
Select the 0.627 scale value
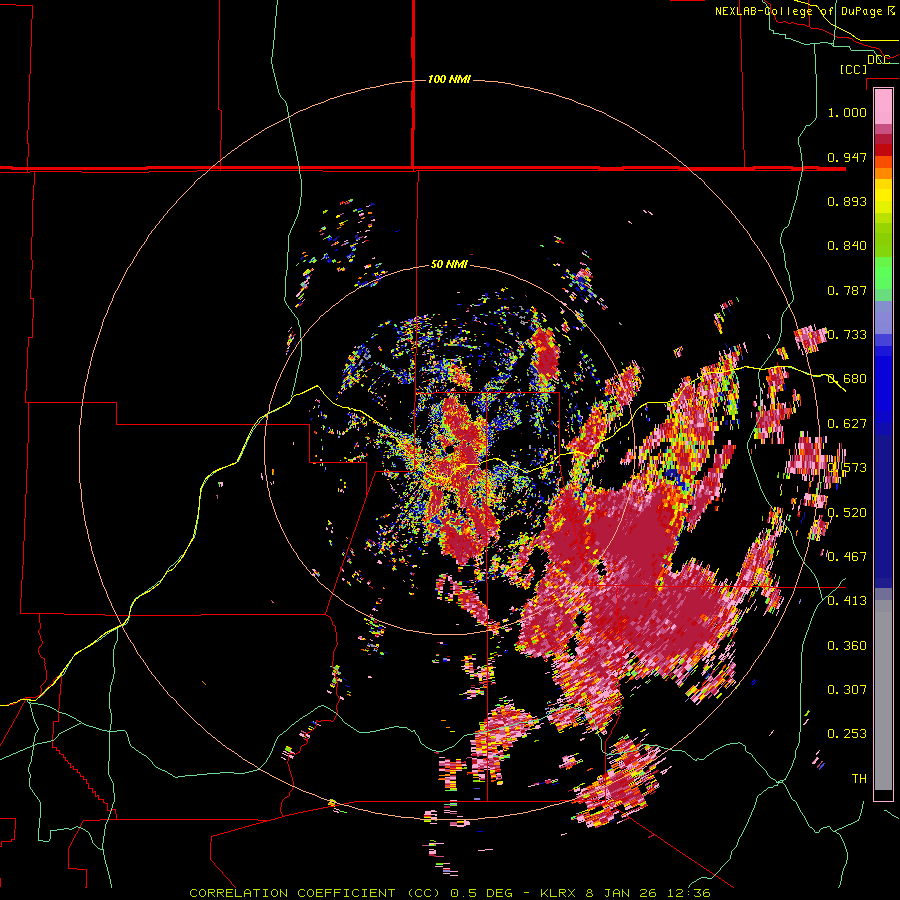click(x=847, y=424)
